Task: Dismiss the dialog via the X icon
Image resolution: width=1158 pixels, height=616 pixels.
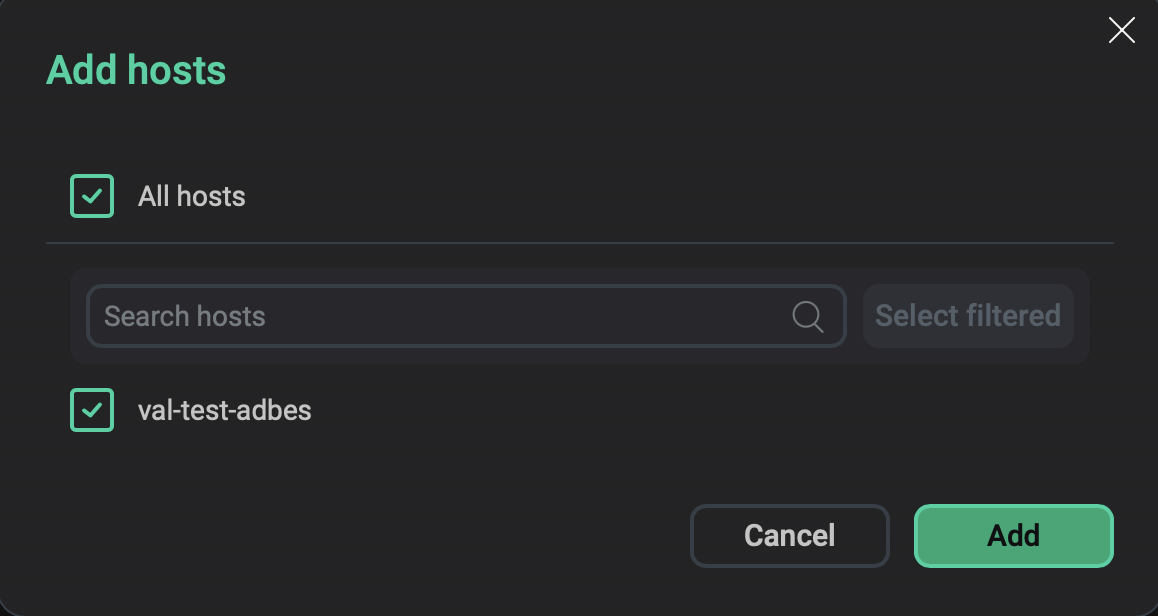Action: click(1122, 31)
